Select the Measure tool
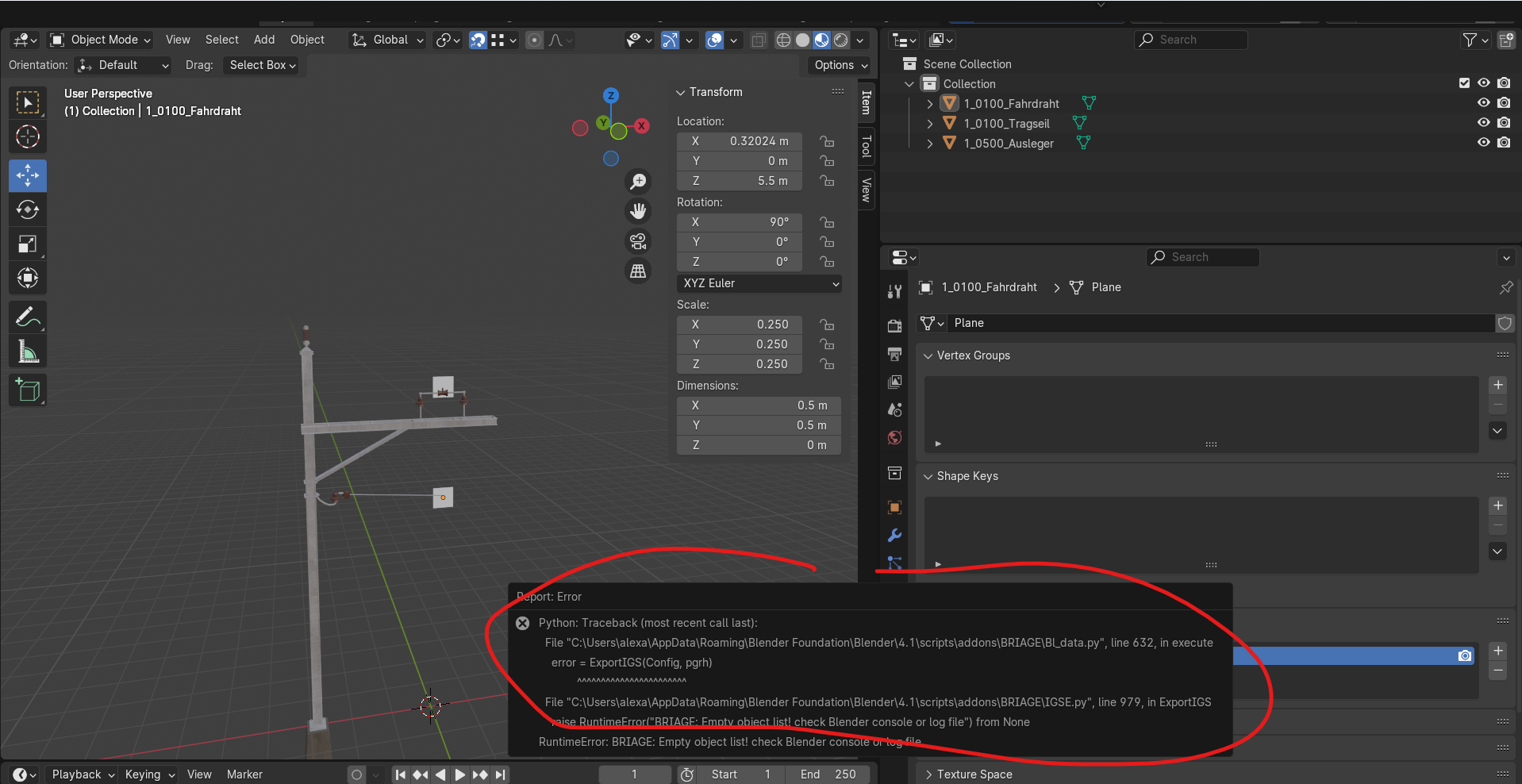 [x=28, y=352]
